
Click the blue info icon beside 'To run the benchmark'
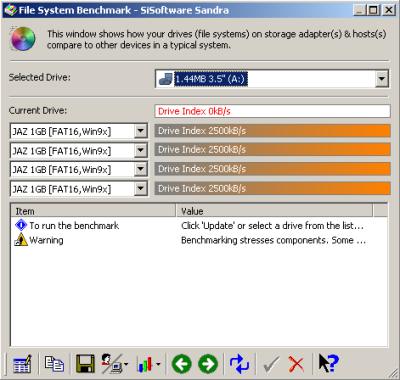click(21, 225)
